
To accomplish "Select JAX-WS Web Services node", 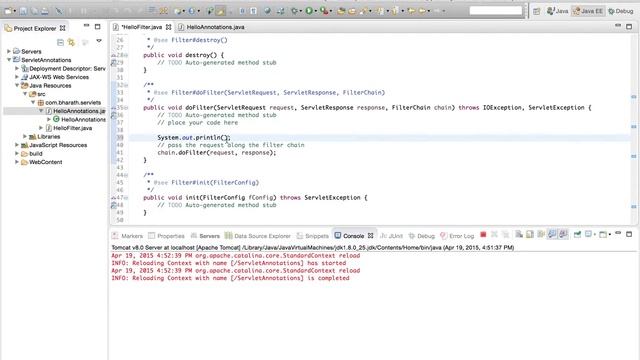I will (59, 77).
